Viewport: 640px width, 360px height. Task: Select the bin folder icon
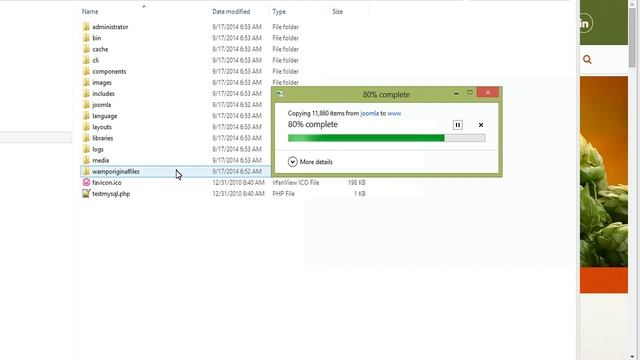(86, 38)
